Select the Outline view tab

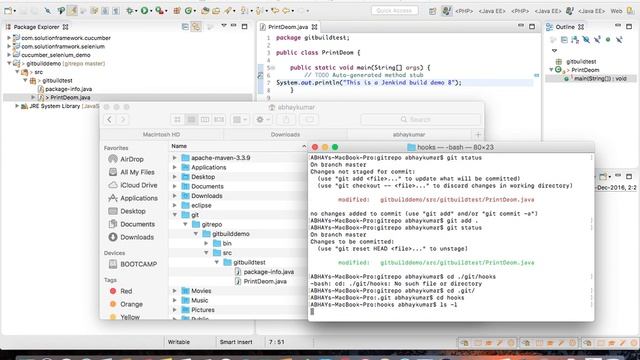[x=565, y=27]
